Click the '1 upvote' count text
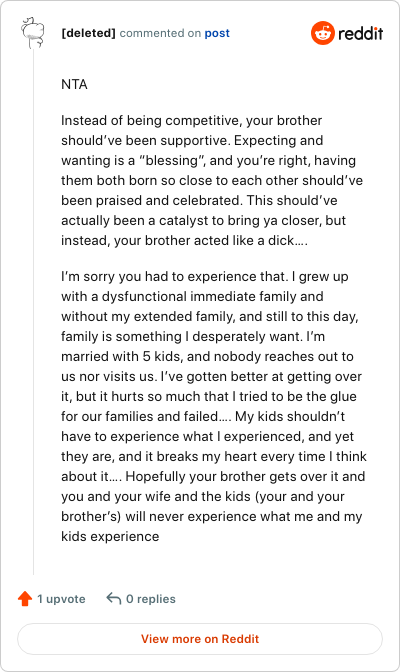Image resolution: width=400 pixels, height=672 pixels. coord(61,599)
